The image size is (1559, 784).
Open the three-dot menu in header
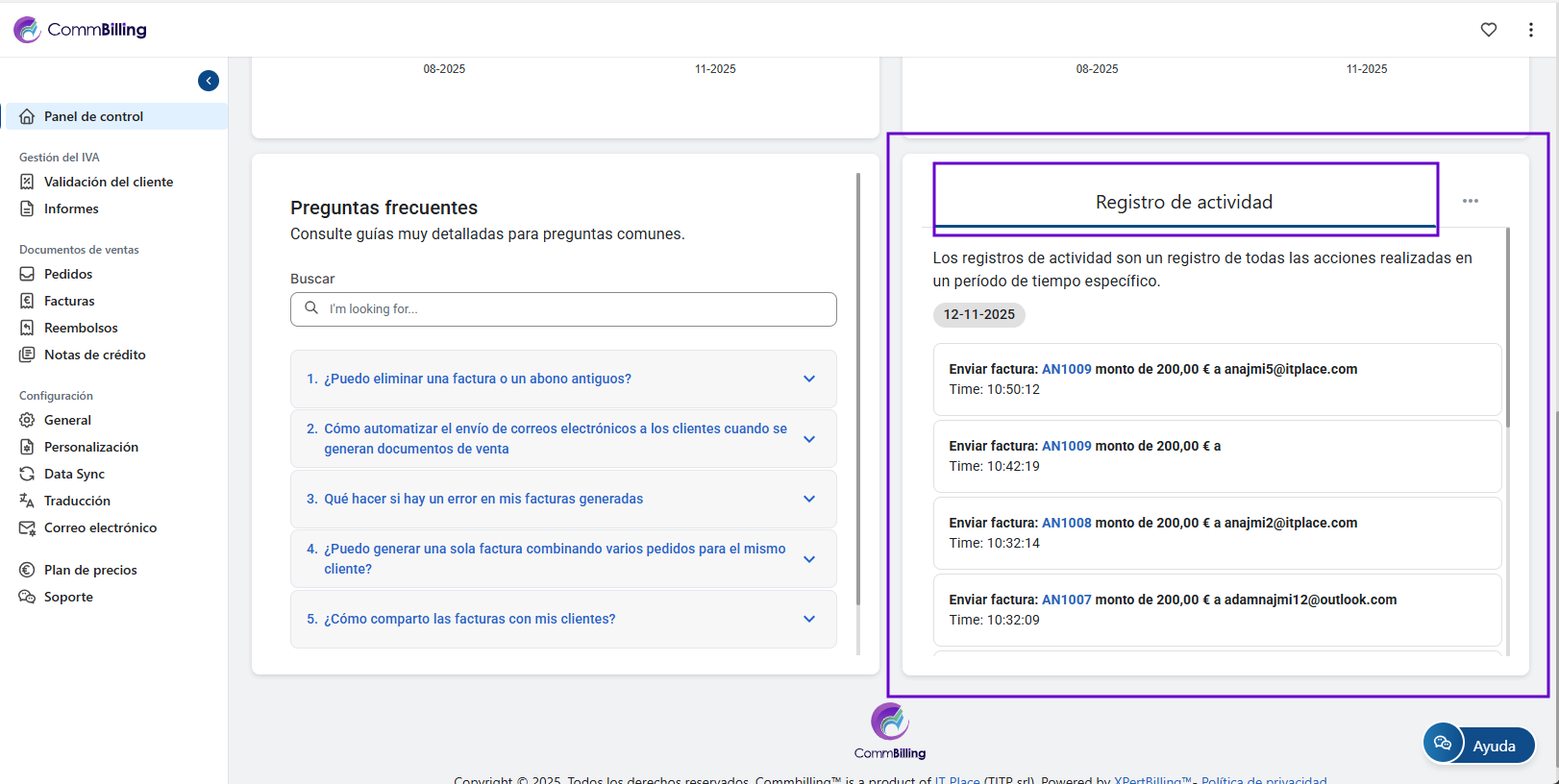1530,30
